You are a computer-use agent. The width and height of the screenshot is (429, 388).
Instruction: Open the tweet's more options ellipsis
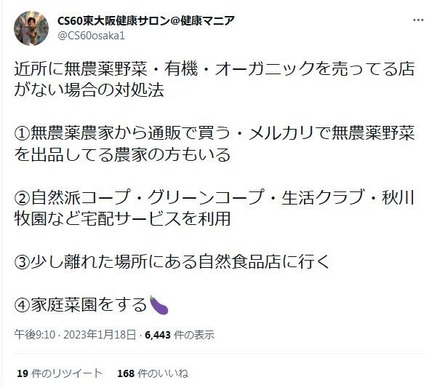(418, 20)
